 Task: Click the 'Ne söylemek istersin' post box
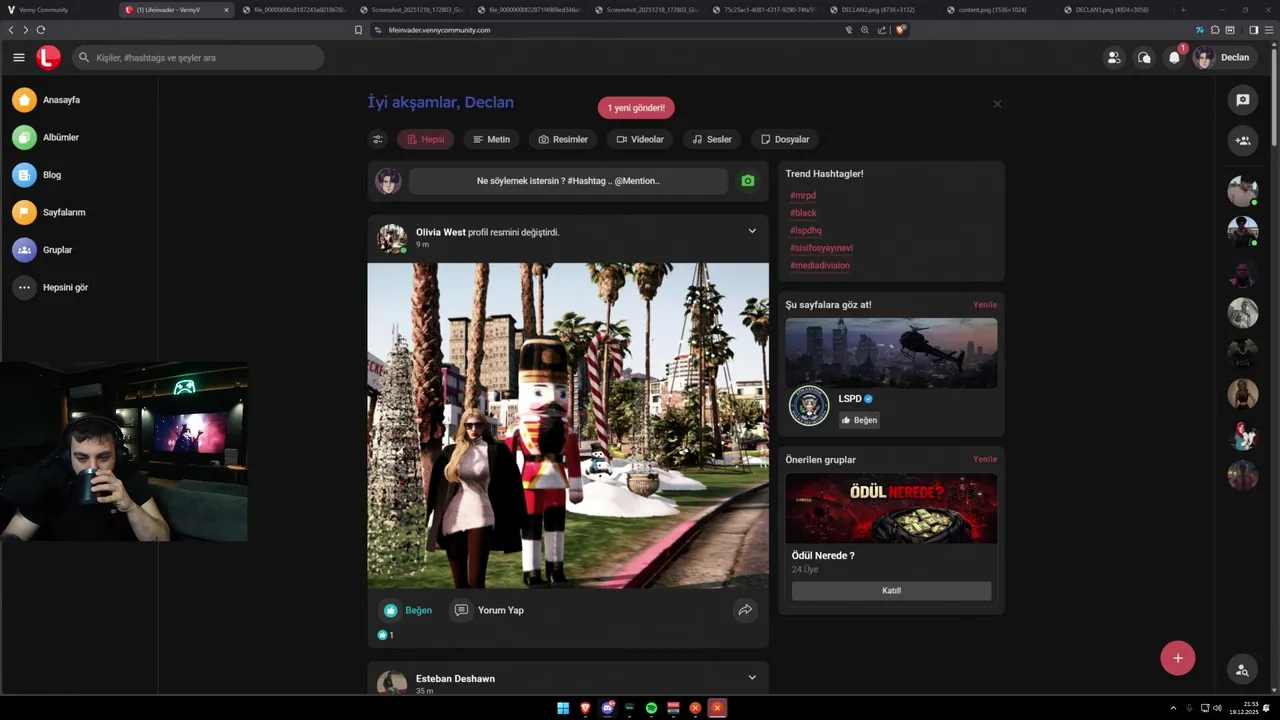(x=568, y=181)
